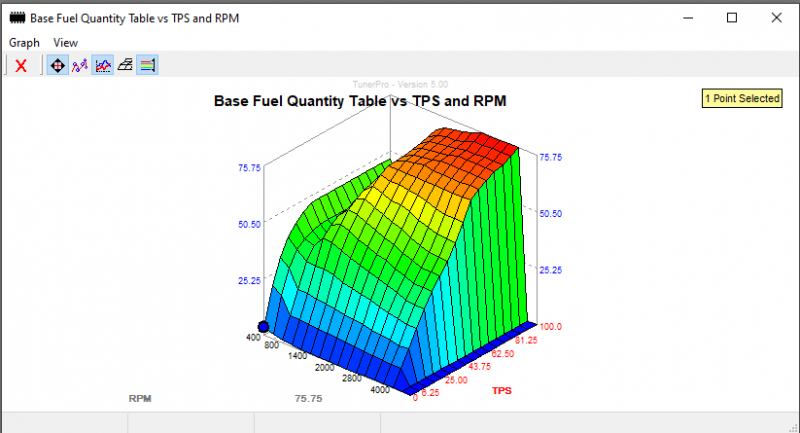The height and width of the screenshot is (433, 800).
Task: Click the 4000 RPM axis tick label
Action: click(378, 391)
